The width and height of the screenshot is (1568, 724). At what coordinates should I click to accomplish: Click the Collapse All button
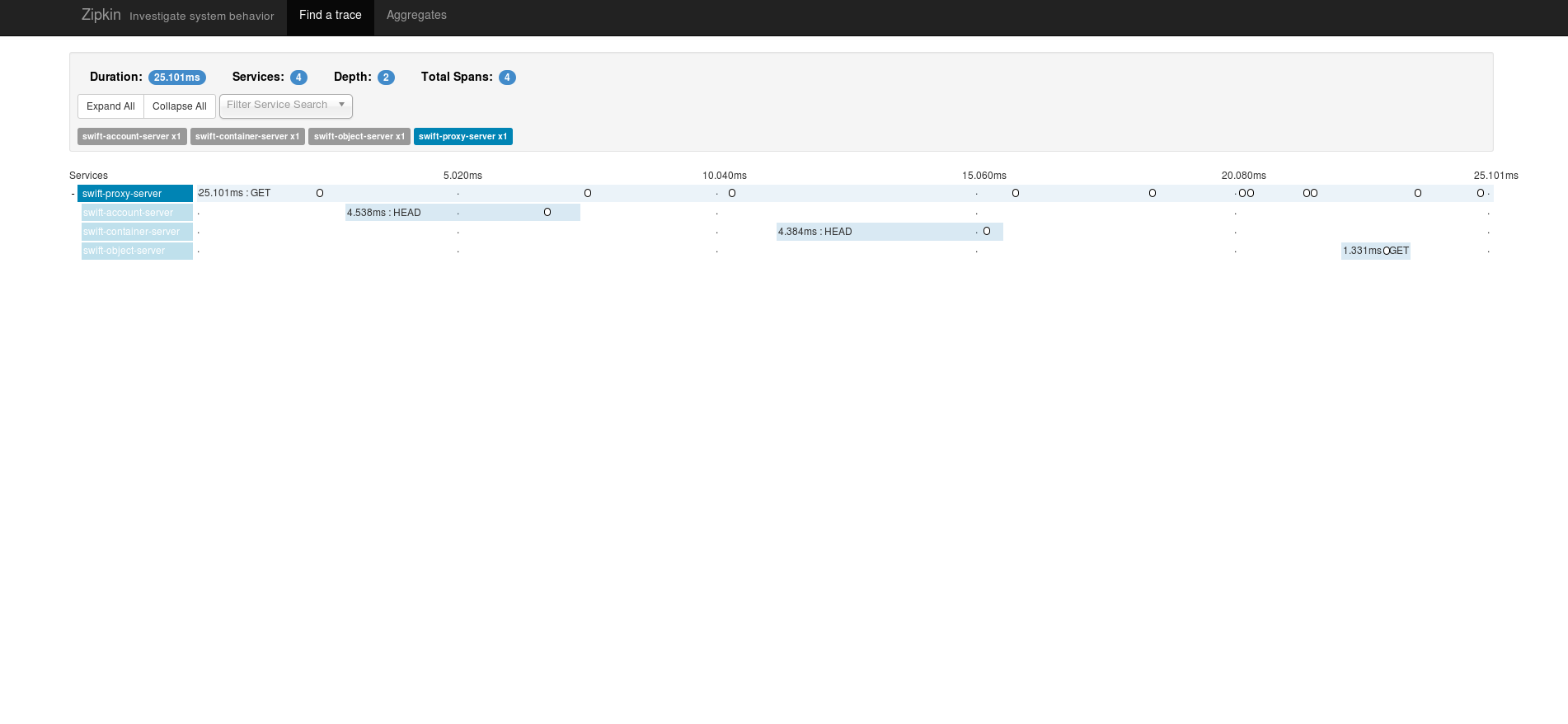(x=180, y=106)
